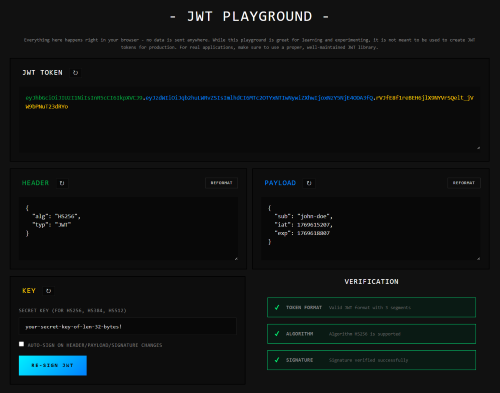Viewport: 500px width, 393px height.
Task: Click inside the JWT token text area
Action: pyautogui.click(x=250, y=120)
